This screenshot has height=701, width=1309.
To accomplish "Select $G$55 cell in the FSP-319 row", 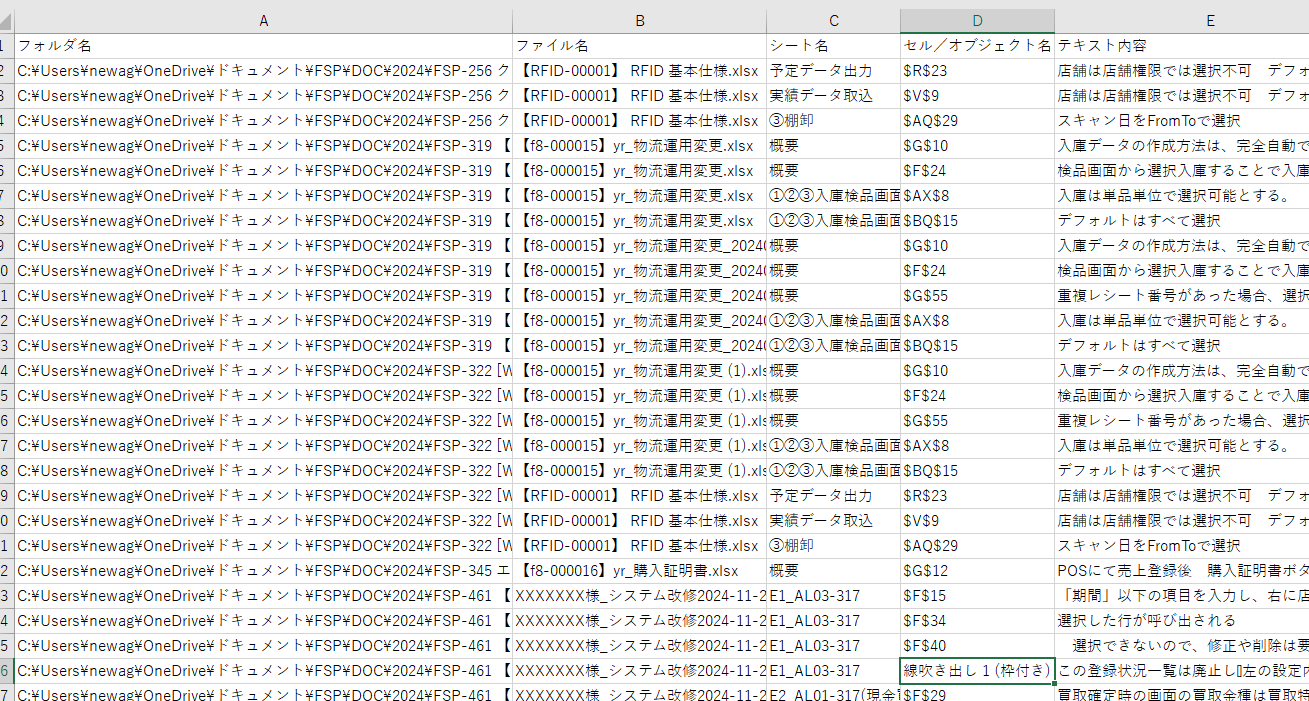I will click(x=978, y=296).
